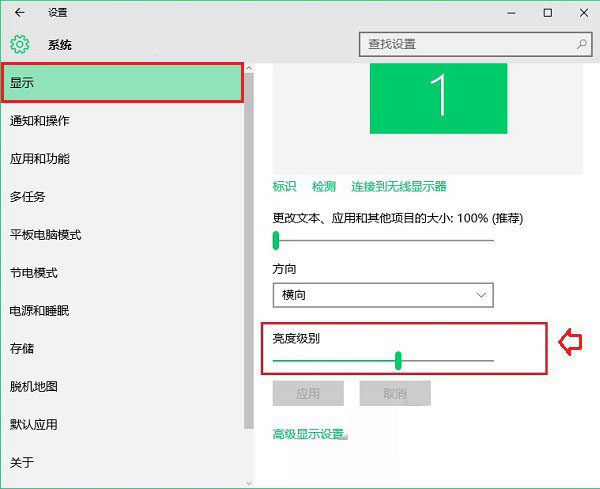This screenshot has width=600, height=489.
Task: Open 默认应用 settings
Action: tap(122, 424)
